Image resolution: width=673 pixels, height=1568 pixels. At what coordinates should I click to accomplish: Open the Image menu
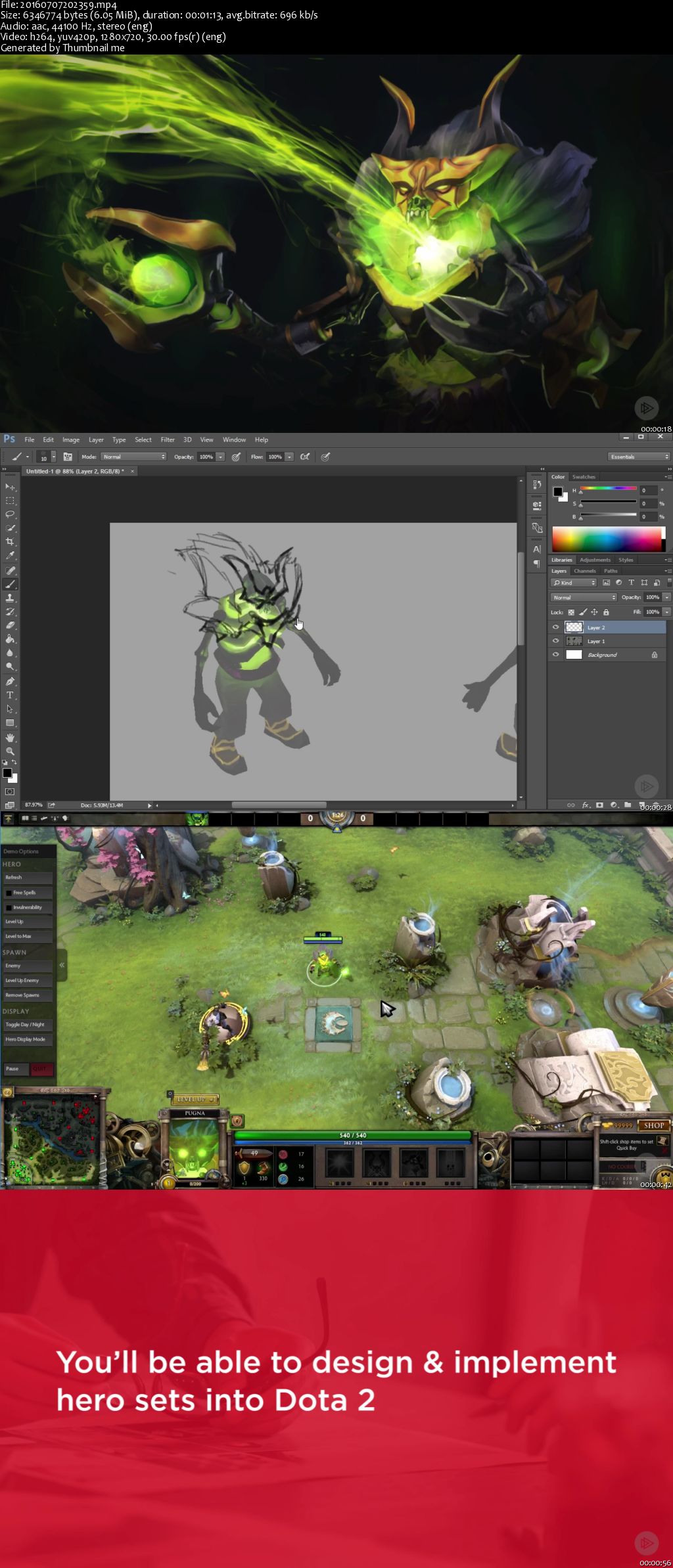point(71,439)
